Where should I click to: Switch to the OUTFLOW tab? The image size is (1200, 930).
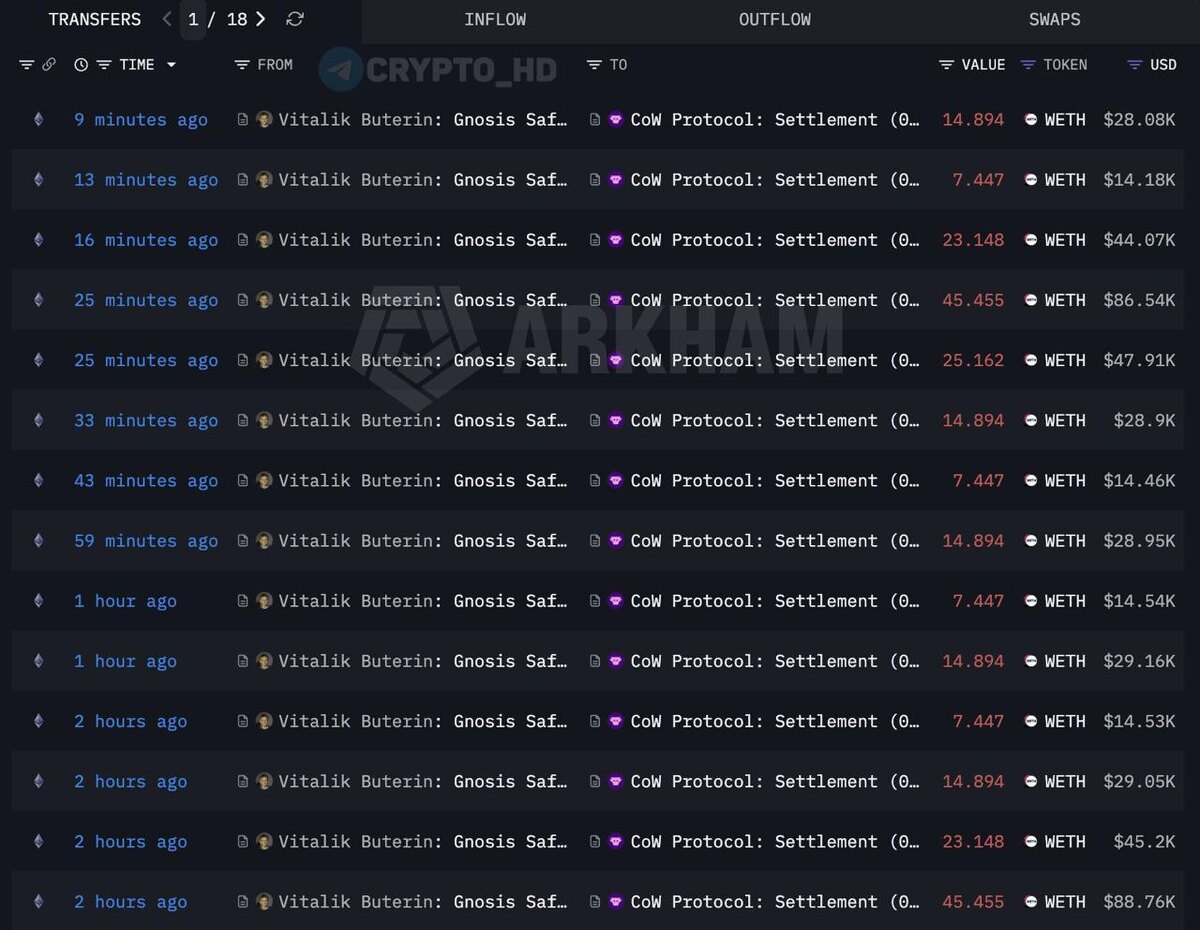click(x=775, y=19)
